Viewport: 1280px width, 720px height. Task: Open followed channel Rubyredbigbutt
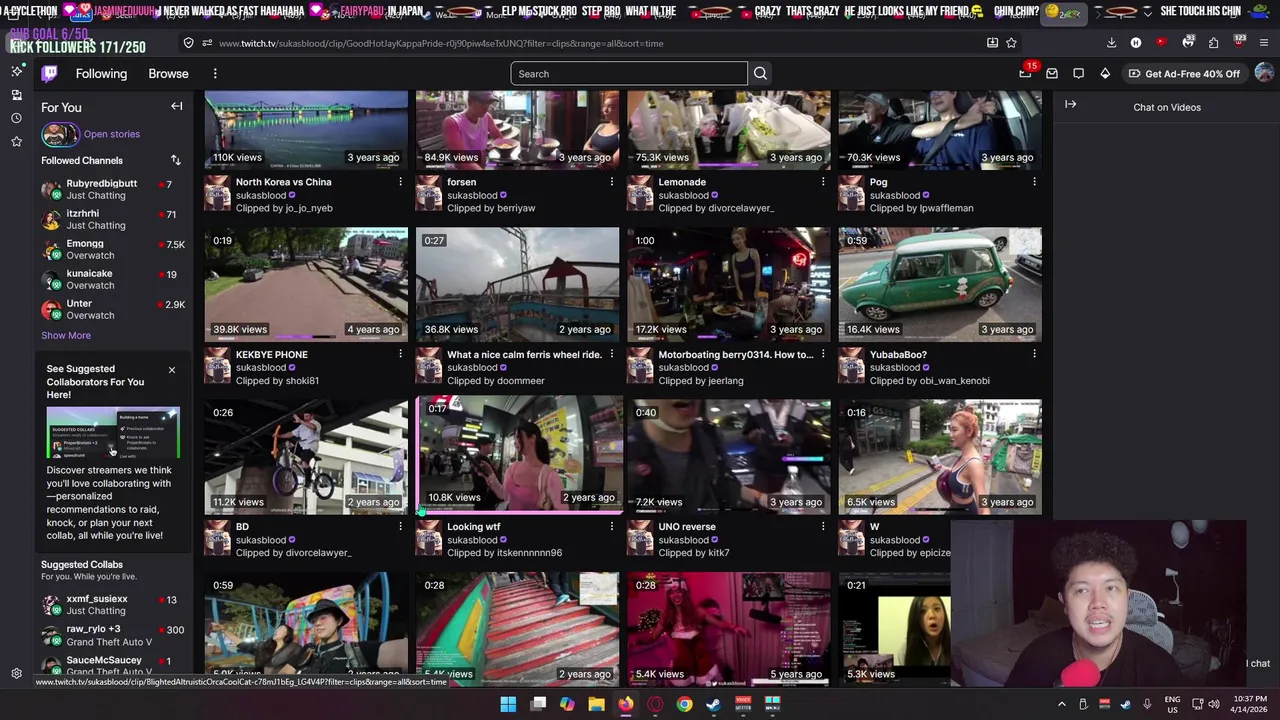click(112, 189)
